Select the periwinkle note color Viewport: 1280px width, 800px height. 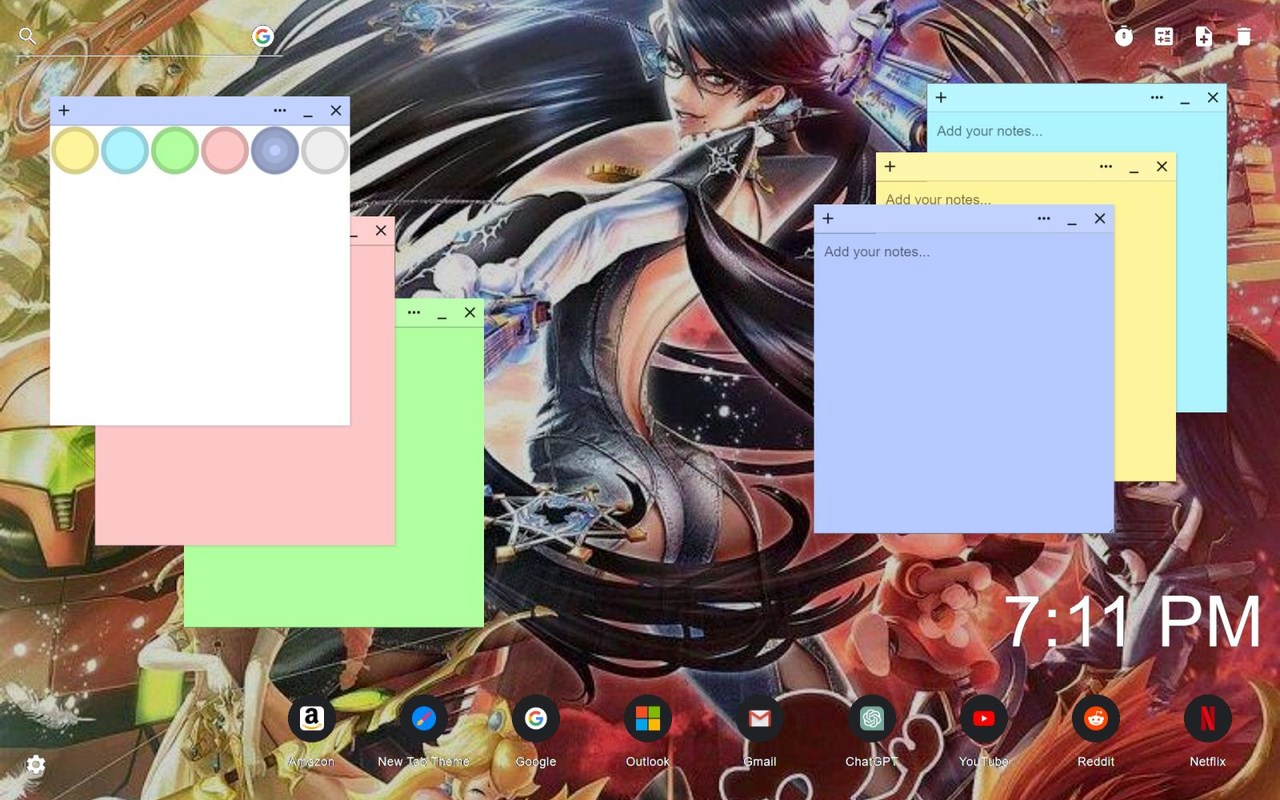click(275, 150)
